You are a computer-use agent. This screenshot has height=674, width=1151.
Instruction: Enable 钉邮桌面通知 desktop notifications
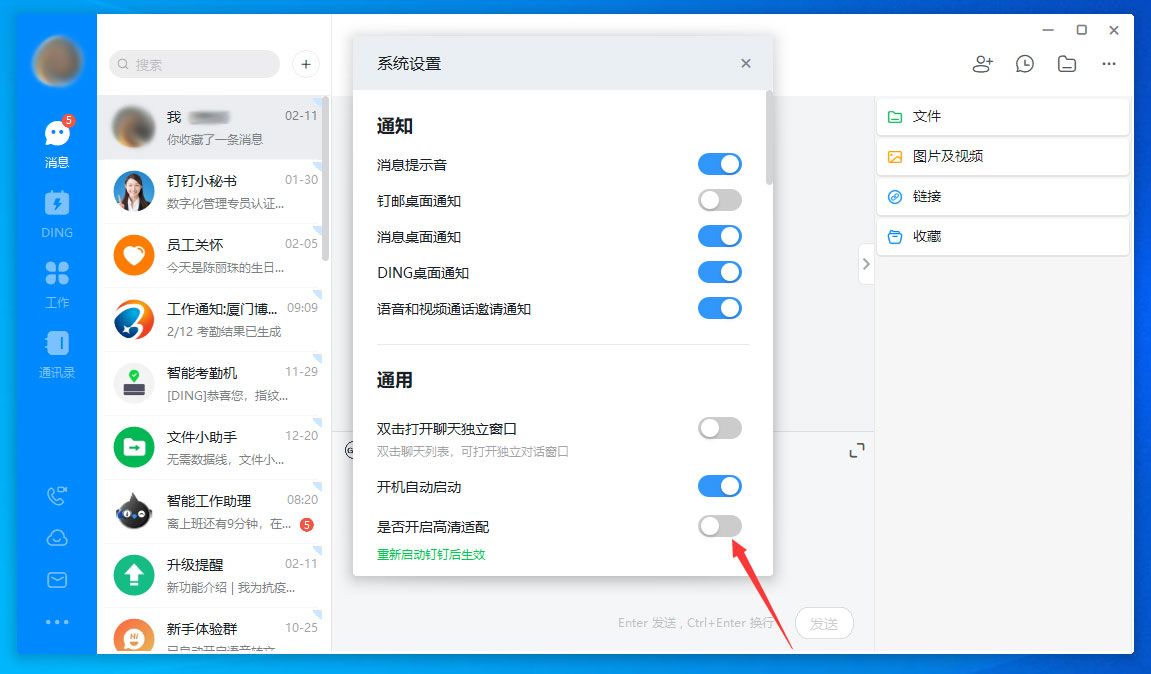(x=719, y=200)
